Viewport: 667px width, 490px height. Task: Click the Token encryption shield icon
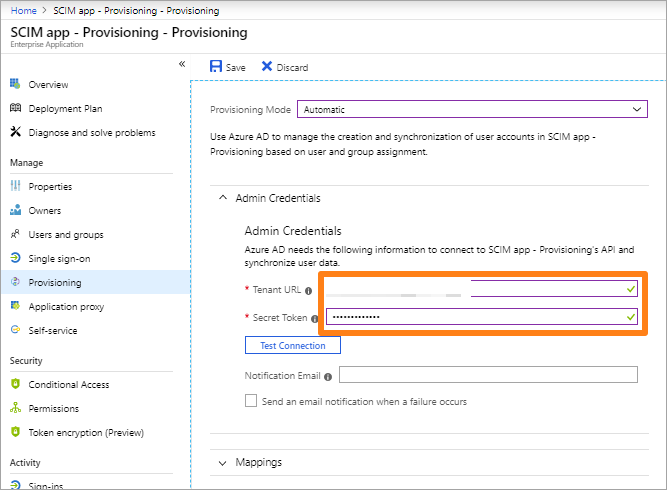[15, 432]
